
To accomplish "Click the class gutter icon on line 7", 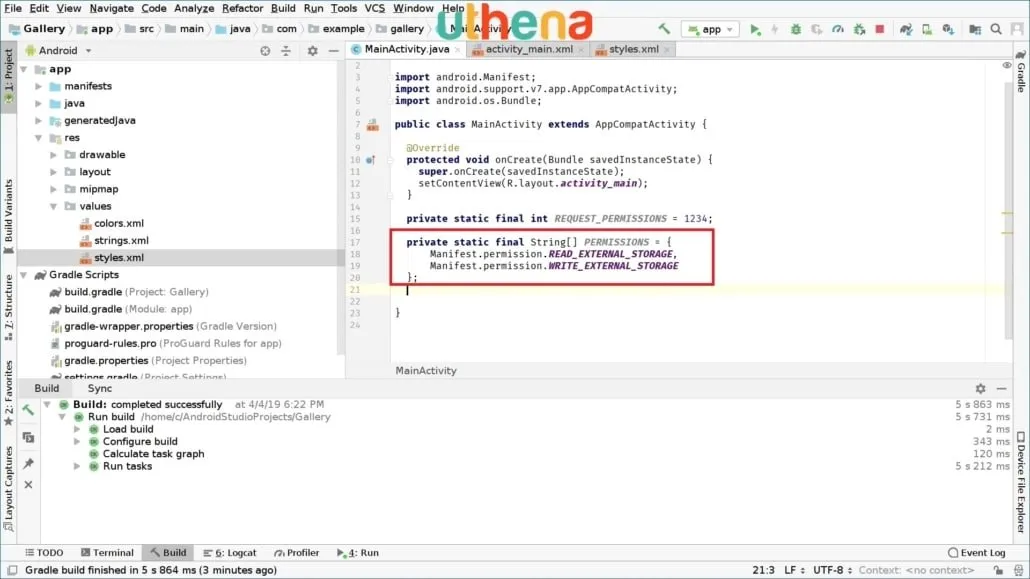I will coord(372,124).
